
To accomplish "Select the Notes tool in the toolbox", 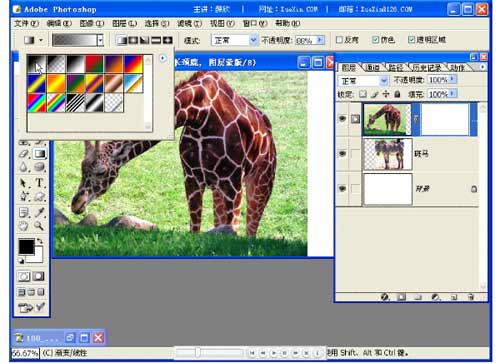I will click(x=24, y=212).
